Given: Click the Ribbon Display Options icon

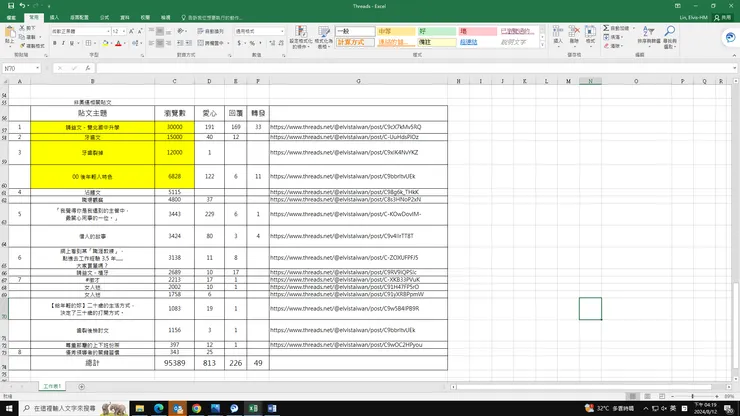Looking at the screenshot, I should coord(678,6).
